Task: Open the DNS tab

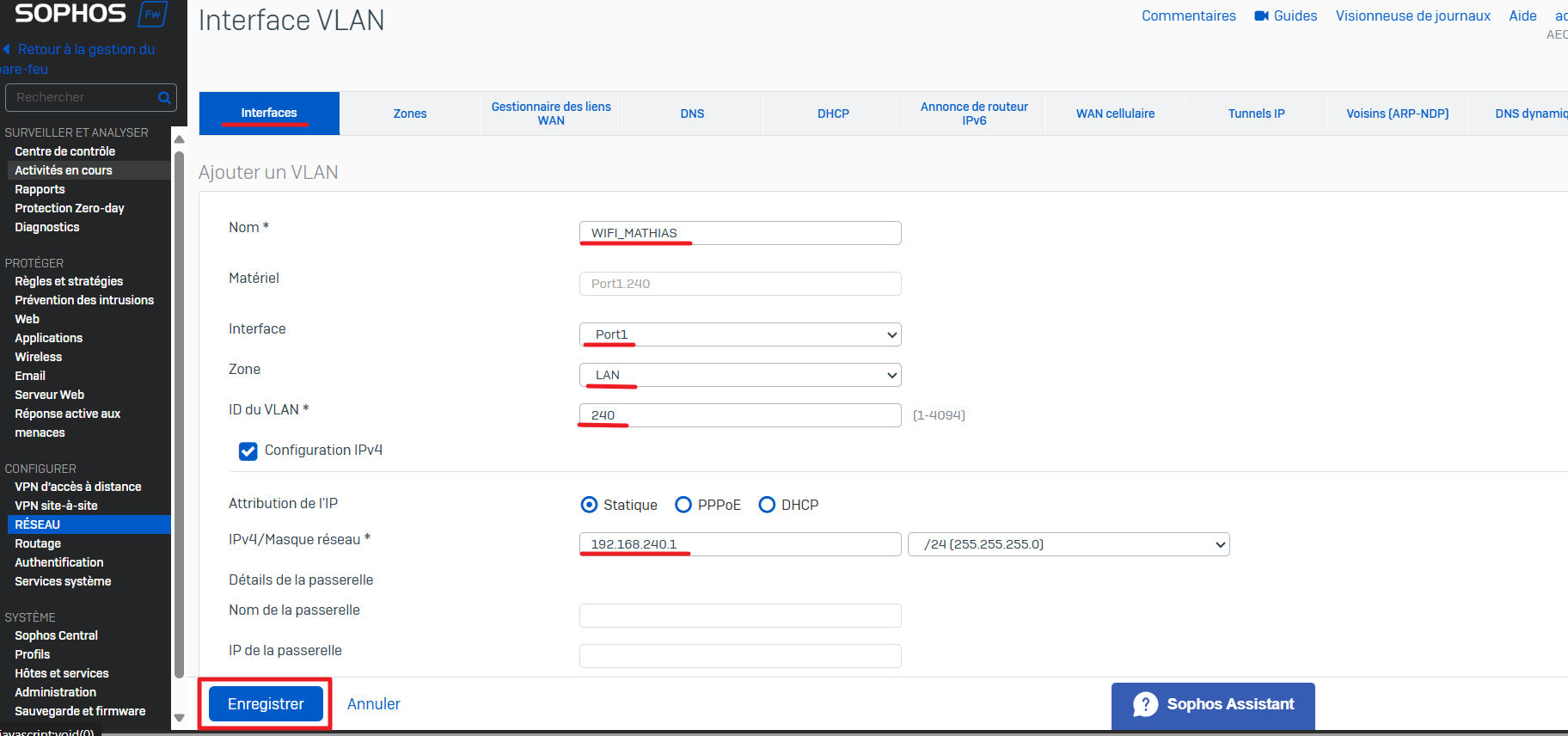Action: [x=692, y=113]
